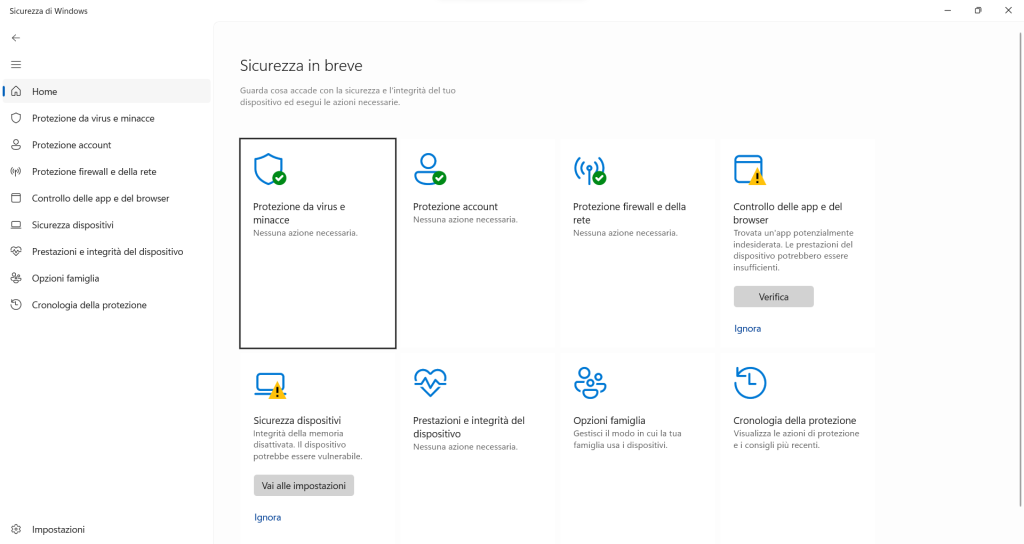The width and height of the screenshot is (1024, 544).
Task: Open Controllo delle app e del browser sidebar item
Action: (107, 198)
